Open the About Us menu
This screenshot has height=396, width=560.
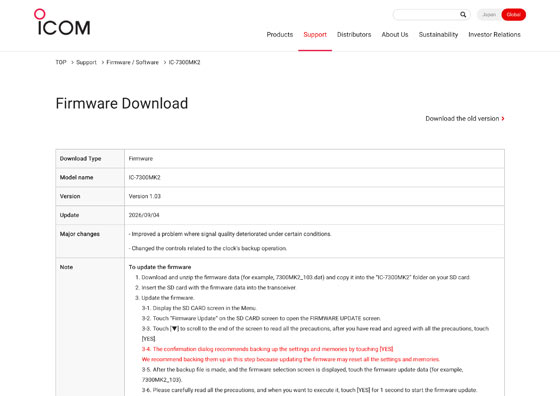pyautogui.click(x=395, y=35)
